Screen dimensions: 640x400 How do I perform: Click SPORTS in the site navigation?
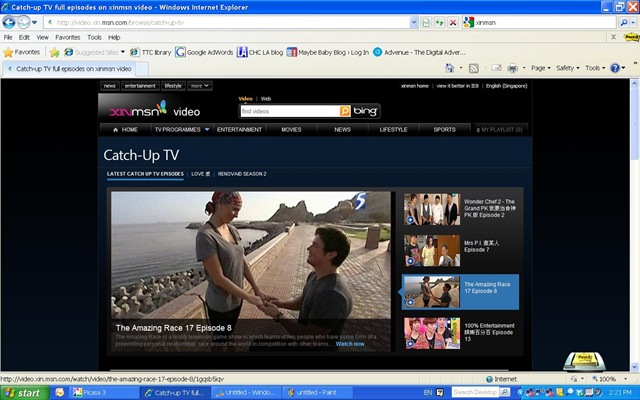pos(444,129)
